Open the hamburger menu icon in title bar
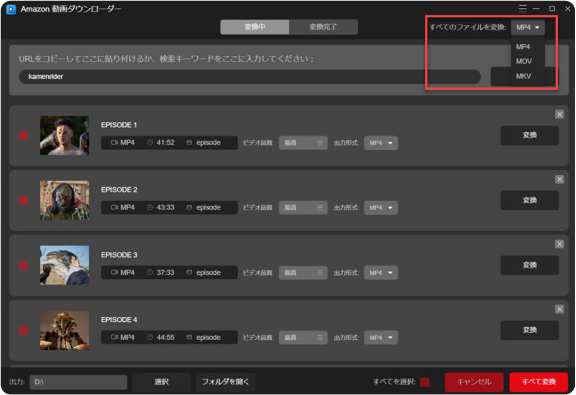The width and height of the screenshot is (576, 395). [x=522, y=8]
